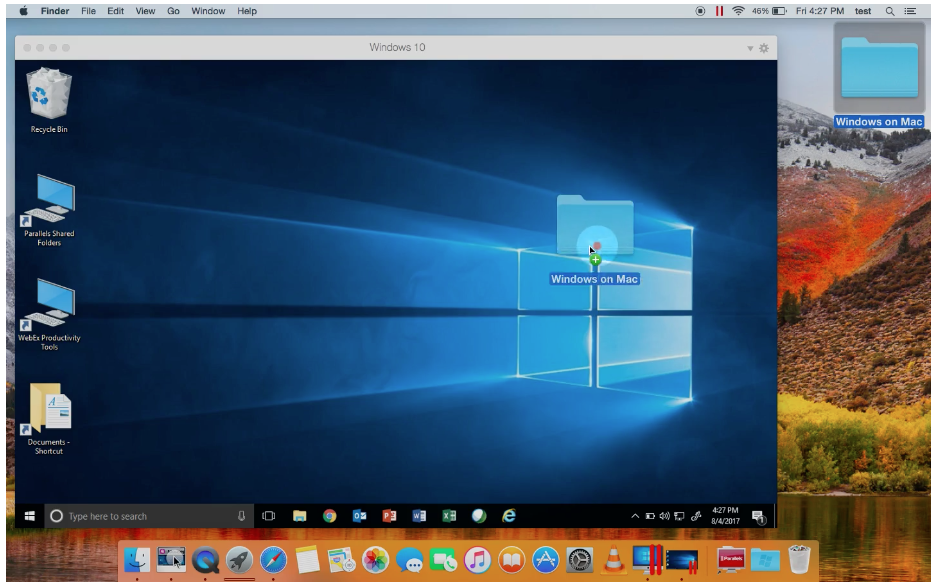
Task: Open Safari from the Dock
Action: pyautogui.click(x=273, y=560)
